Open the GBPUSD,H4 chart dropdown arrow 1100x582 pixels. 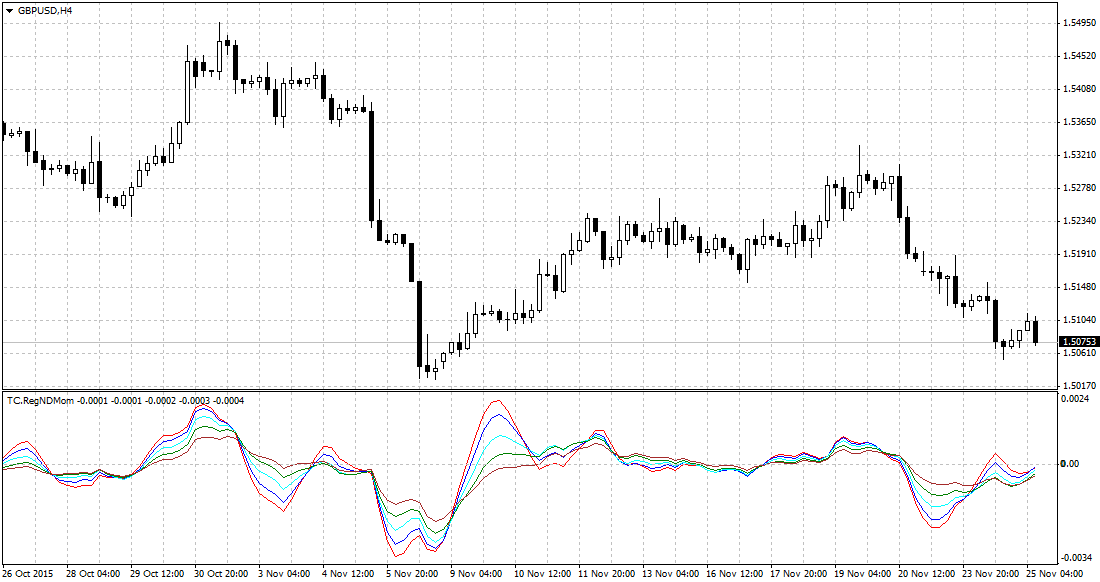click(x=9, y=11)
